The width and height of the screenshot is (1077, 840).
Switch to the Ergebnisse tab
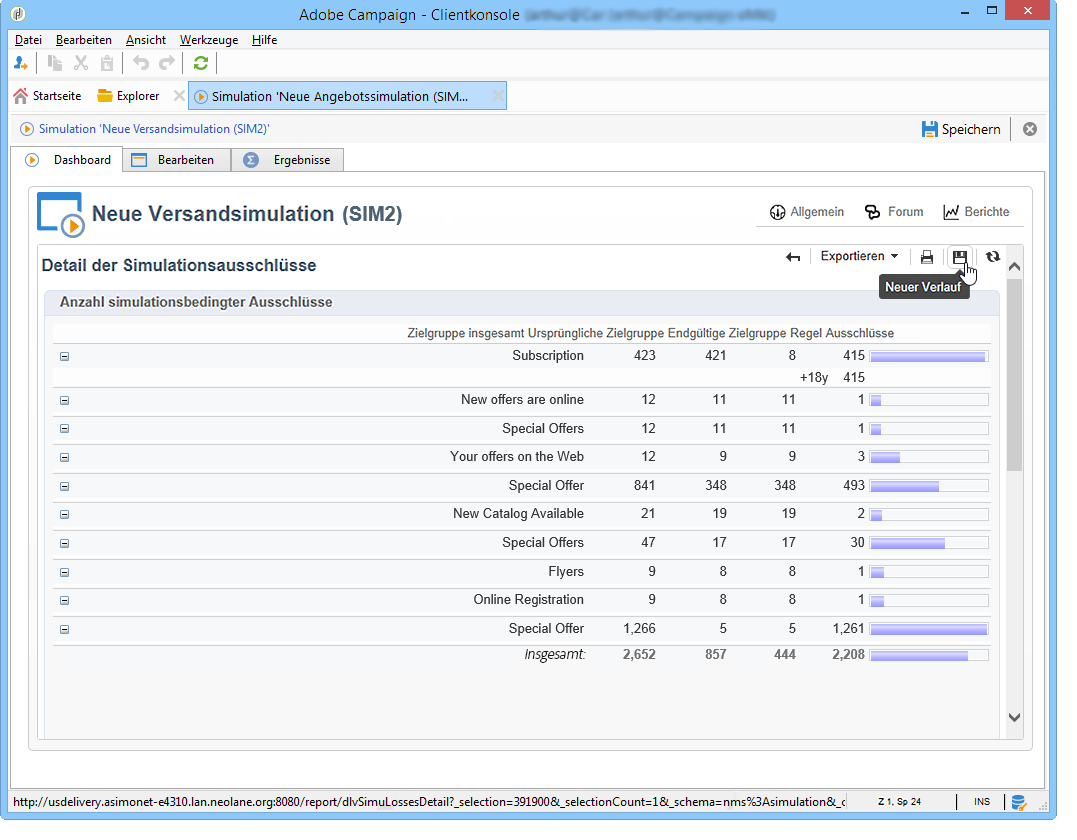(x=287, y=161)
